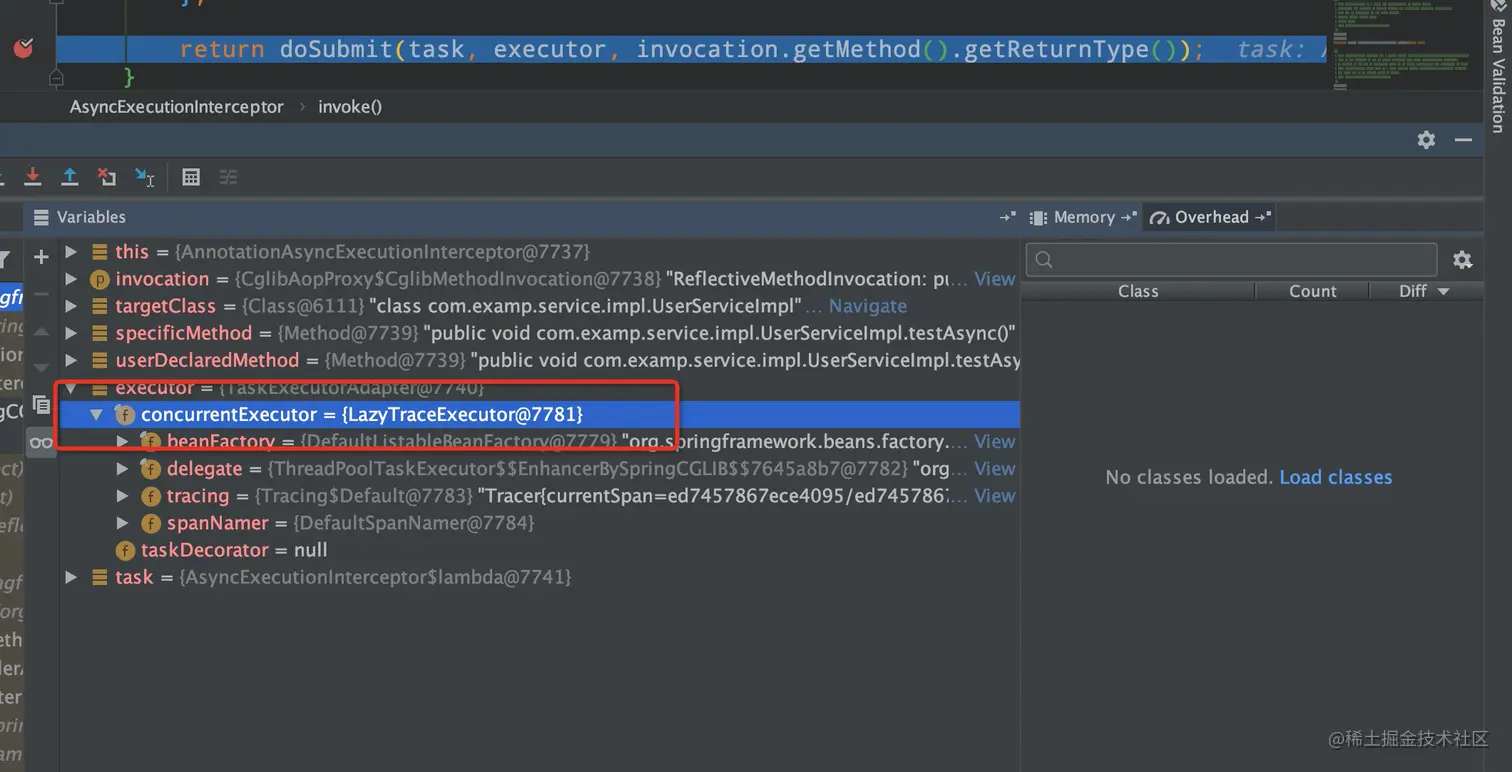Expand the userDeclaredMethod variable node

[x=71, y=360]
